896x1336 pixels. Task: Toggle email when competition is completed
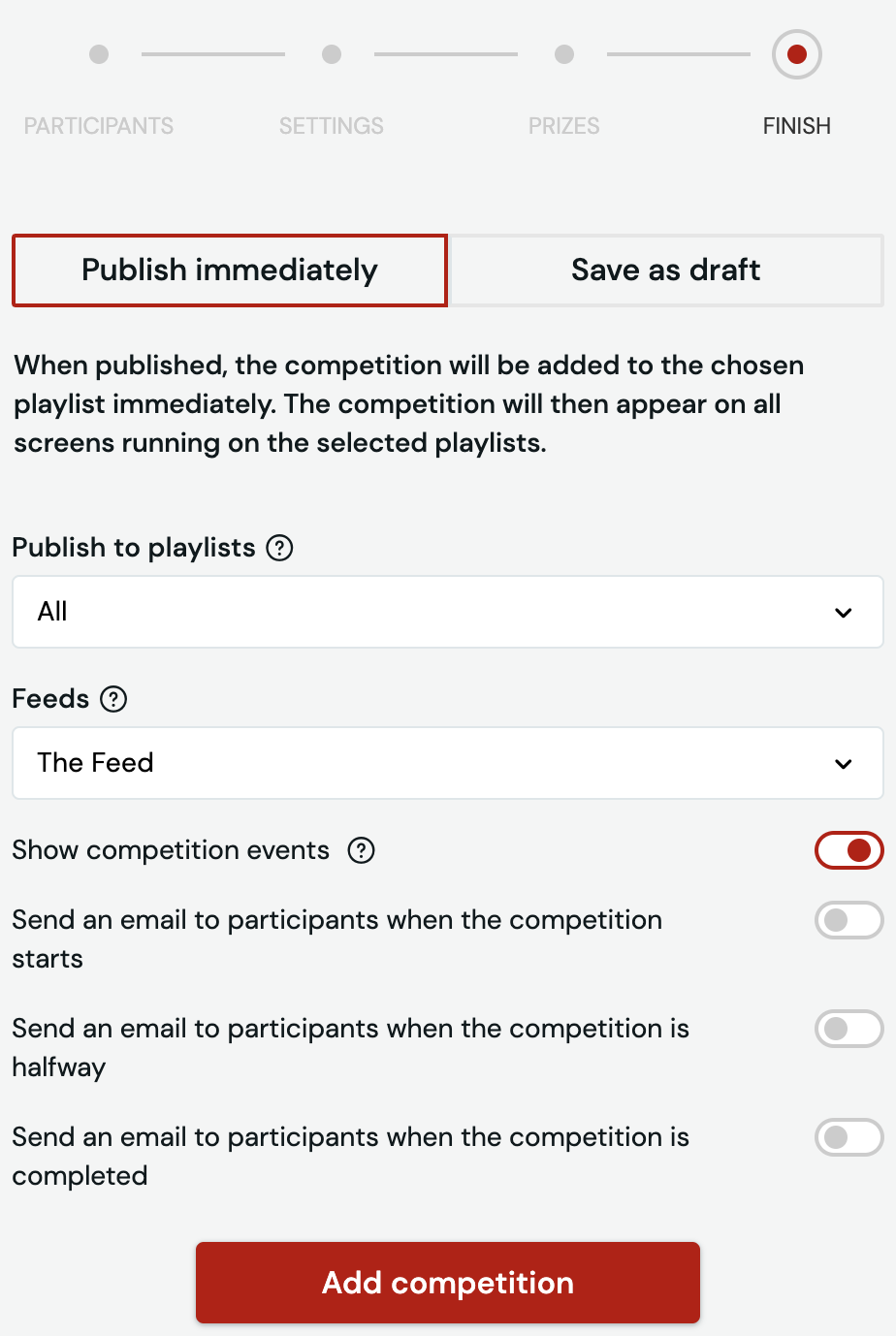(849, 1137)
